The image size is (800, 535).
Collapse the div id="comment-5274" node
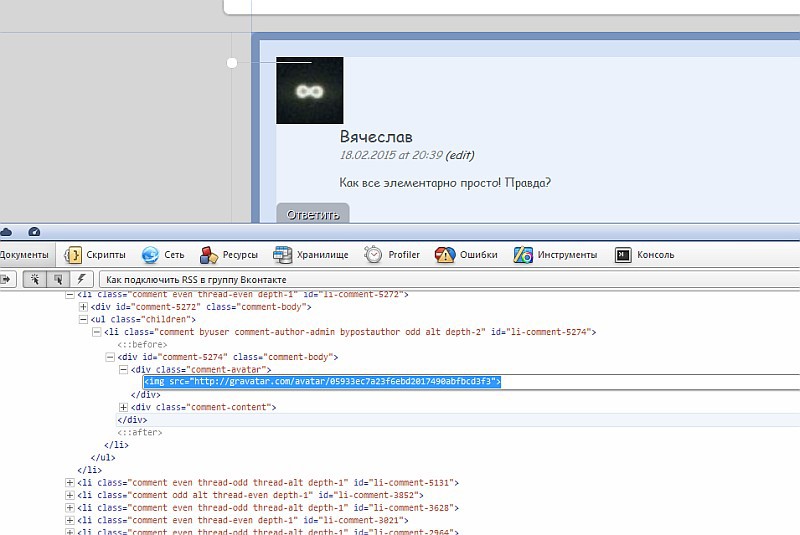tap(110, 357)
